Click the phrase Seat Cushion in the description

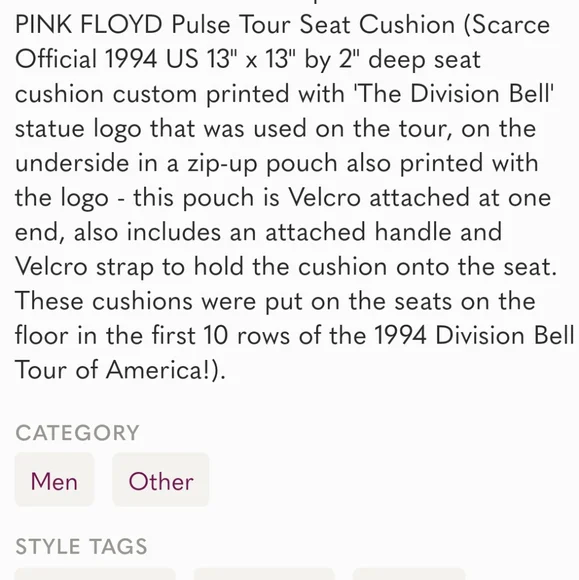377,25
